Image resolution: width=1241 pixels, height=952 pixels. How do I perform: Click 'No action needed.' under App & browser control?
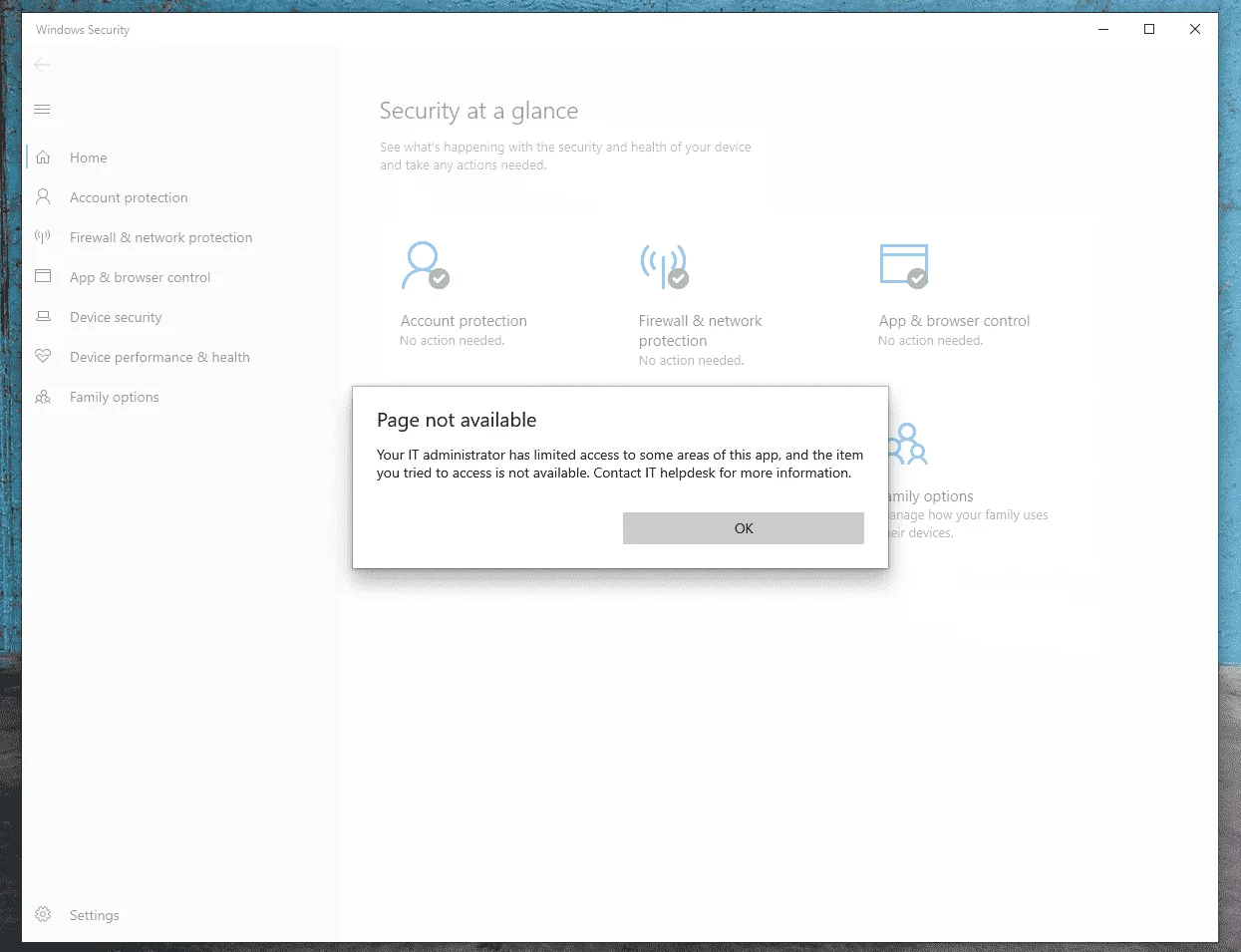click(930, 341)
